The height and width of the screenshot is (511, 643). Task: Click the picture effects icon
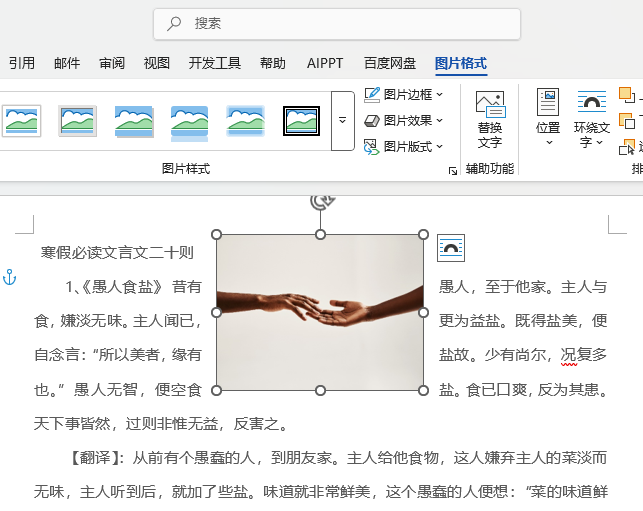pyautogui.click(x=372, y=121)
